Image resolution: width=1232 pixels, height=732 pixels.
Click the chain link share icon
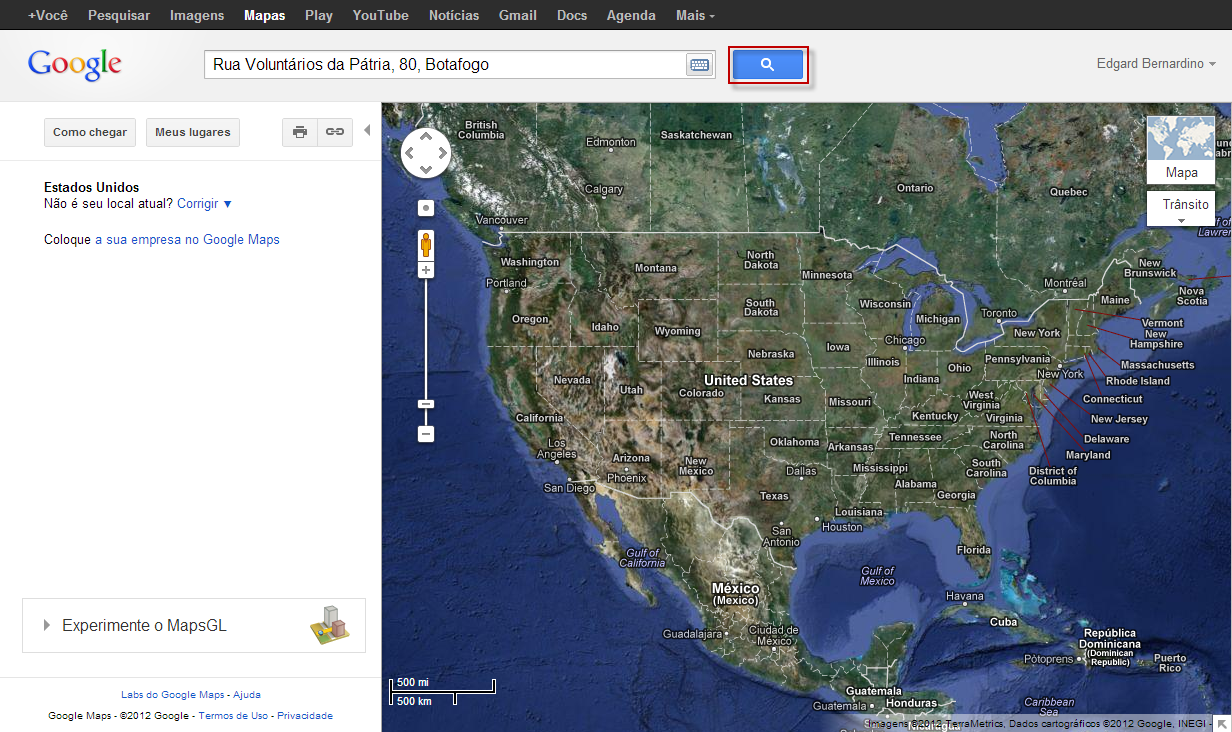335,132
